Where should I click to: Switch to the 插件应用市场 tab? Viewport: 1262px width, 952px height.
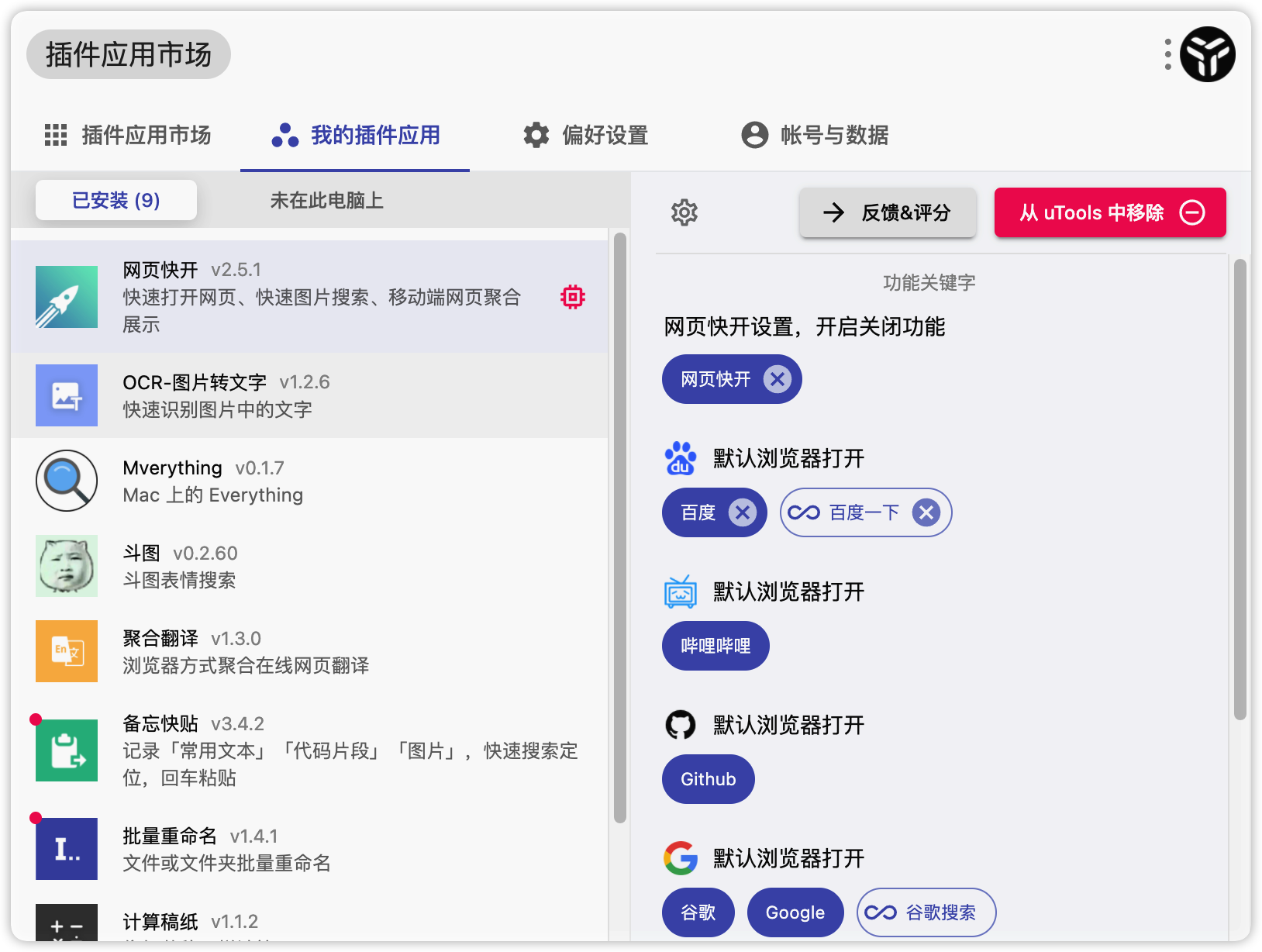[x=128, y=135]
